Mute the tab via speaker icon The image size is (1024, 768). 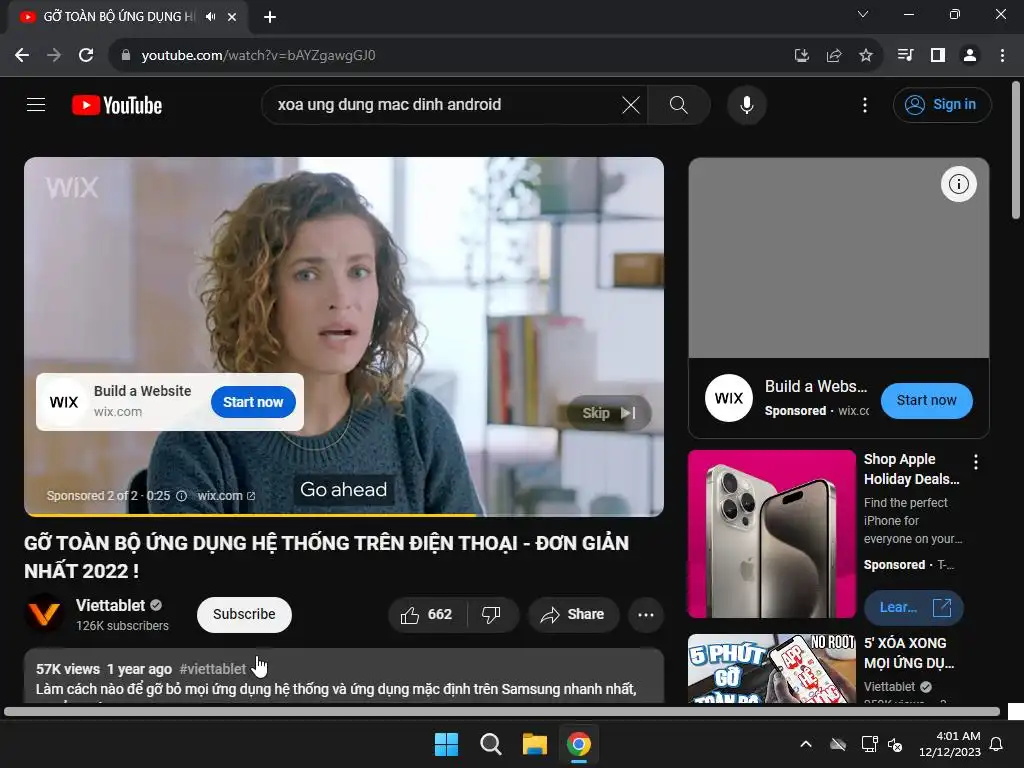[210, 17]
